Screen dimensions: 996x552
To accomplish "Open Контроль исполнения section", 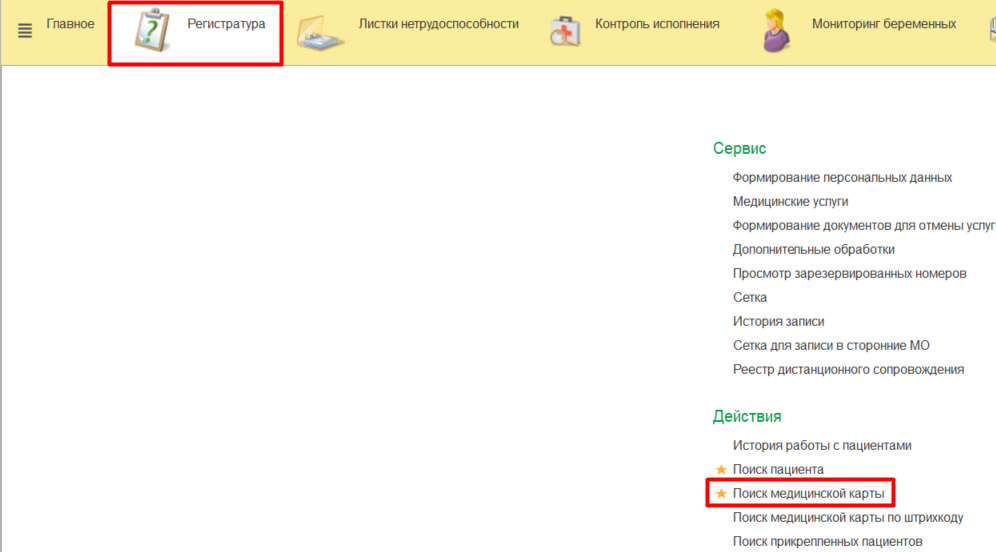I will click(657, 24).
